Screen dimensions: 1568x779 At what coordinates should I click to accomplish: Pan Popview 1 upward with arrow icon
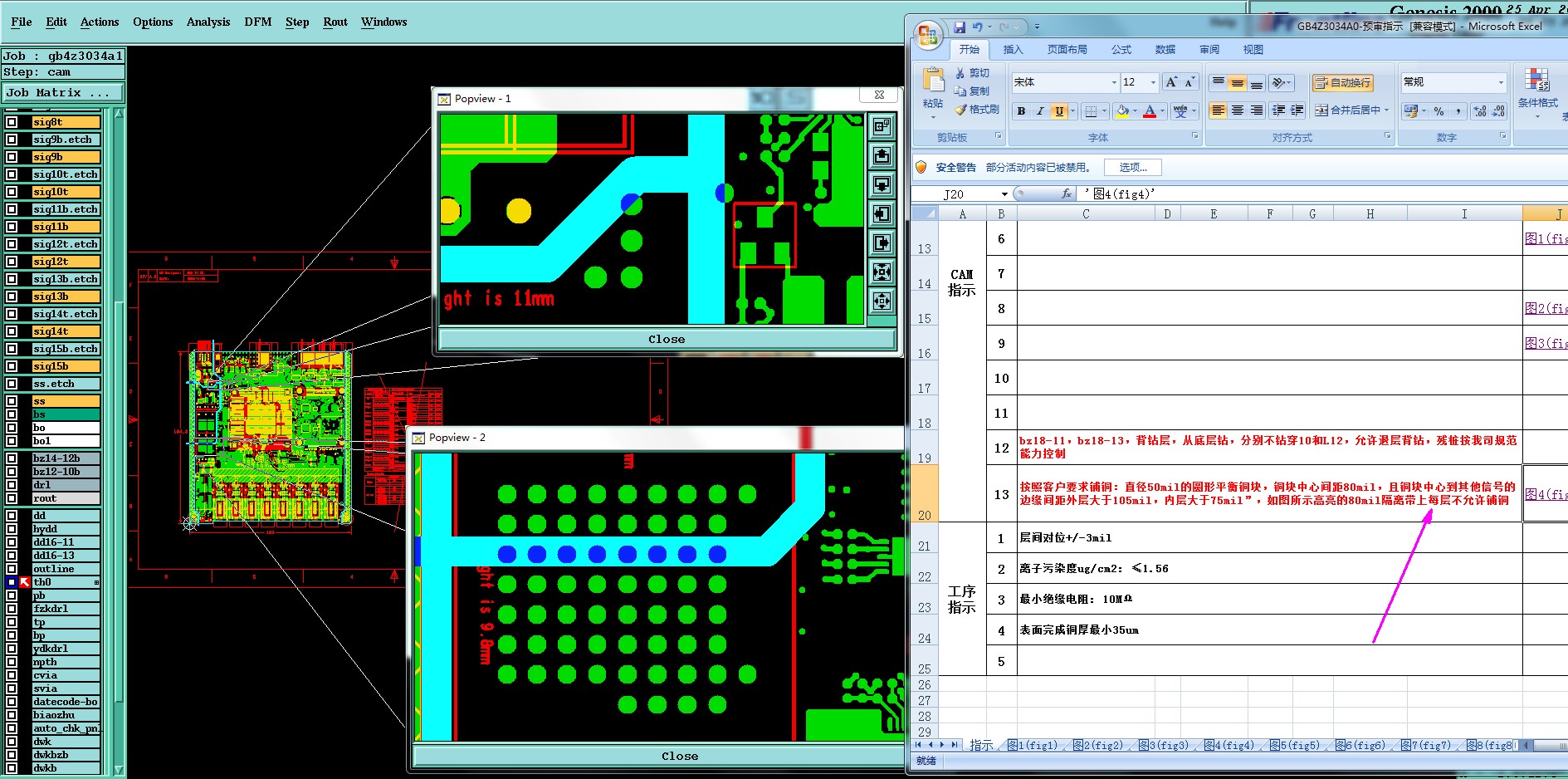(882, 155)
